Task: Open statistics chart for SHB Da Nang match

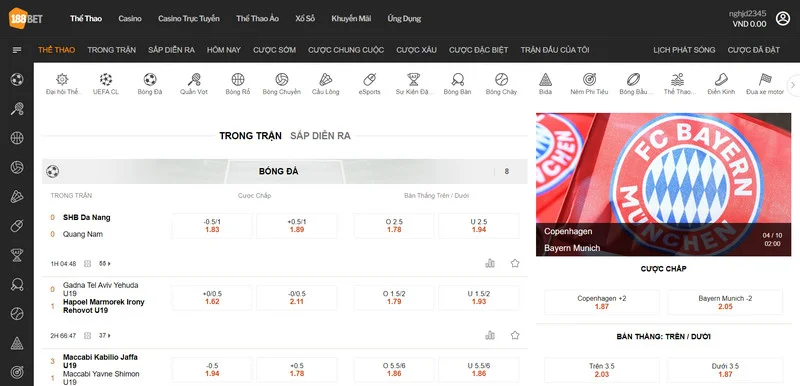Action: pos(490,263)
